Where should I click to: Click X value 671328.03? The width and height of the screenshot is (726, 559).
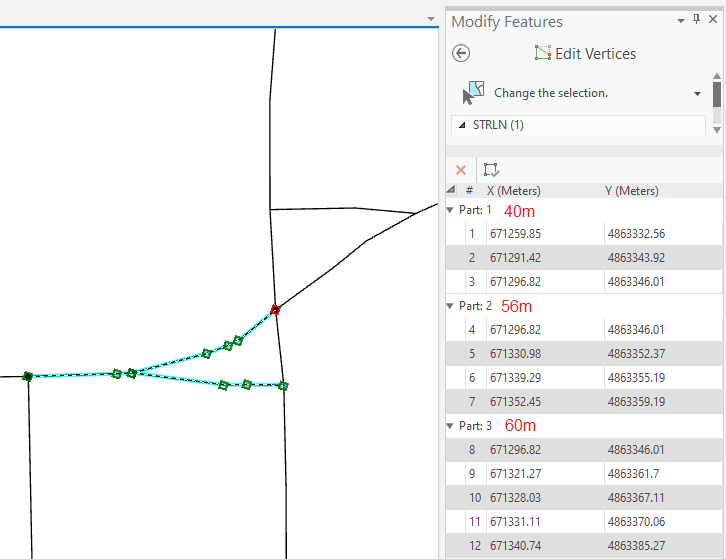pos(515,498)
